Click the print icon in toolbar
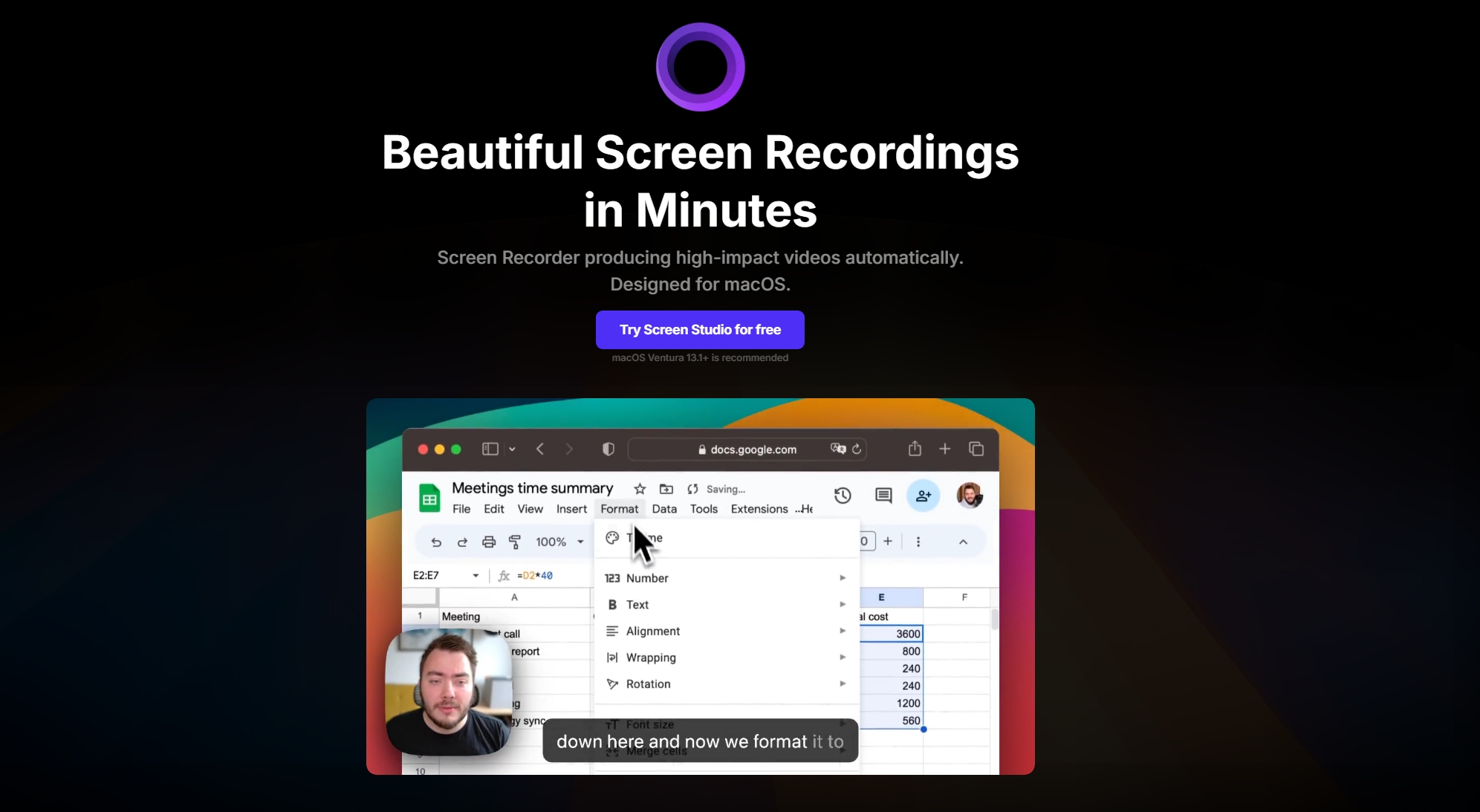1480x812 pixels. coord(489,542)
